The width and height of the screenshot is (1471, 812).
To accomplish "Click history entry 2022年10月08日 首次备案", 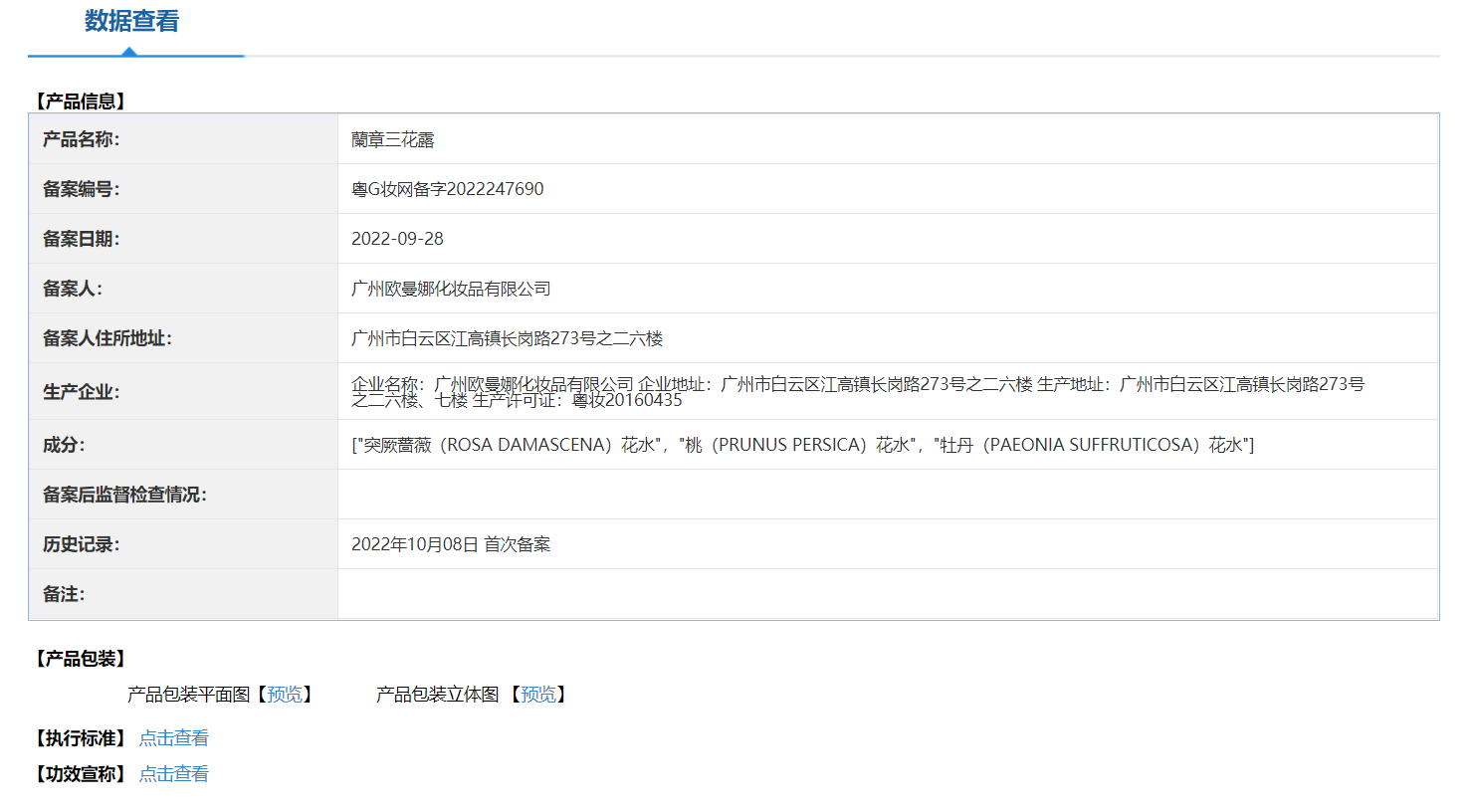I will tap(451, 544).
